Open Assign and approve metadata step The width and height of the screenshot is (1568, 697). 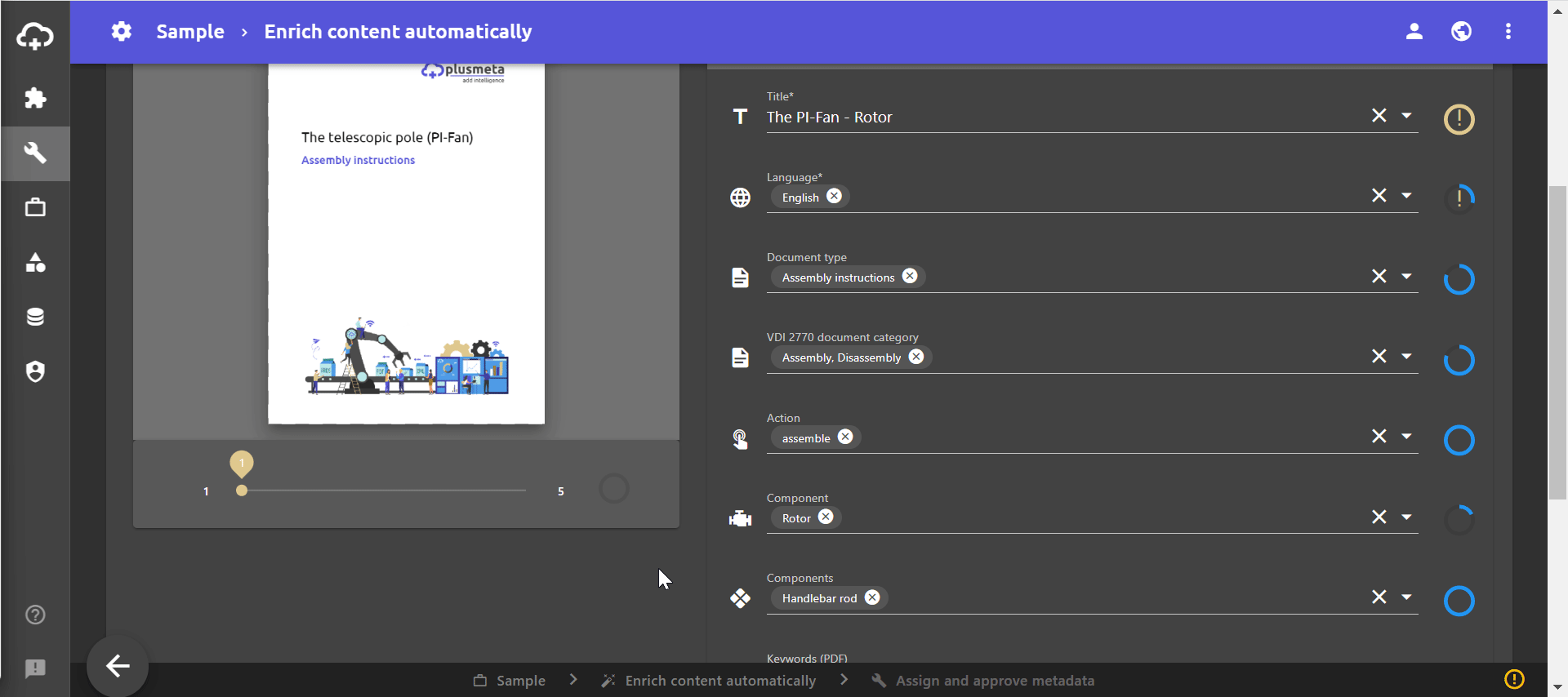click(x=982, y=680)
